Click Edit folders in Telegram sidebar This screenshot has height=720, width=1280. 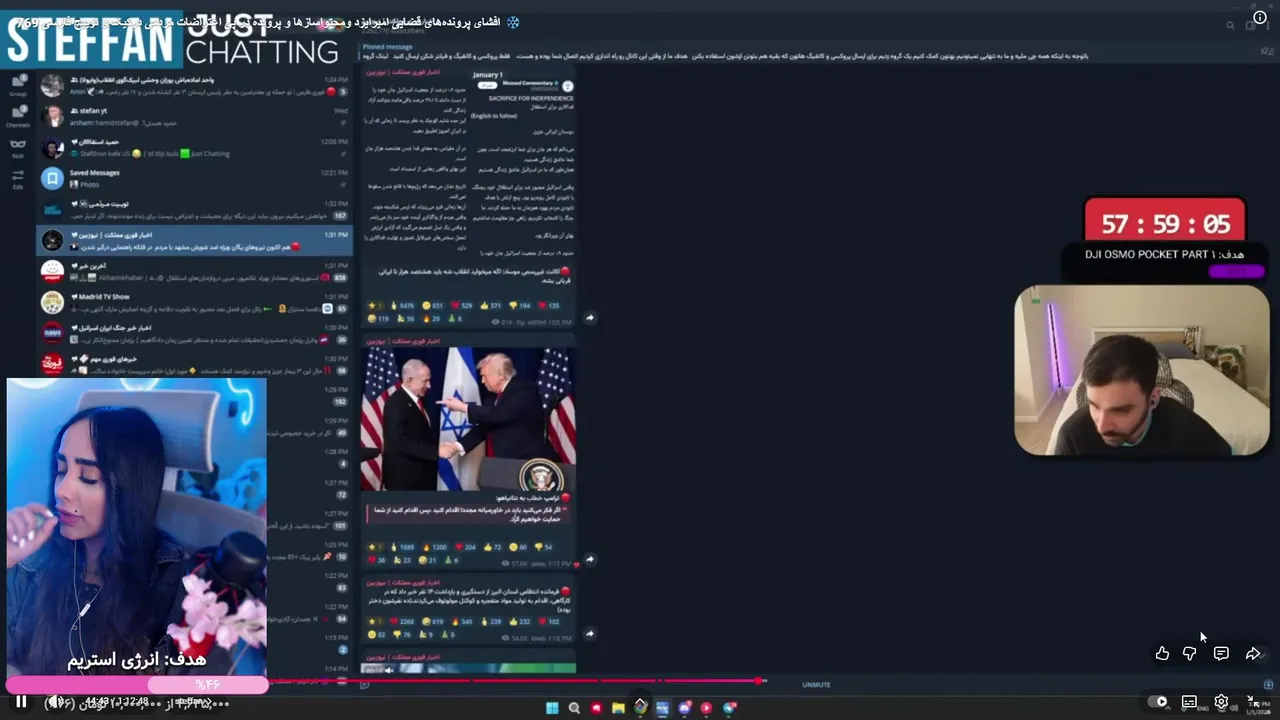17,179
